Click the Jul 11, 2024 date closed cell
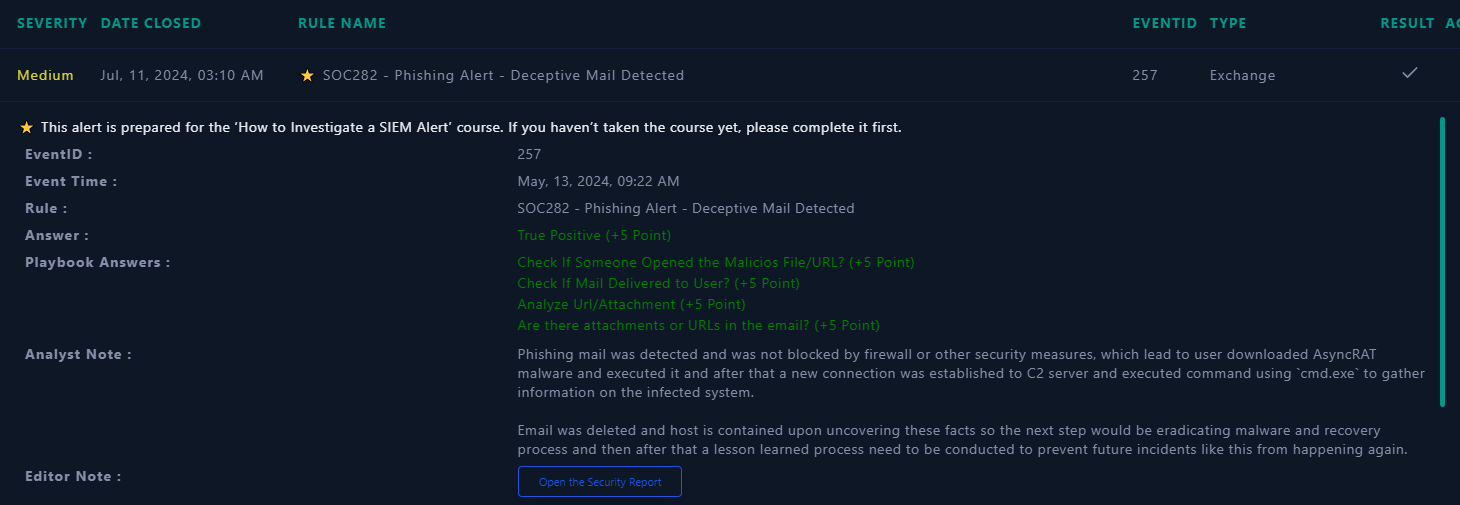The image size is (1460, 505). (182, 75)
